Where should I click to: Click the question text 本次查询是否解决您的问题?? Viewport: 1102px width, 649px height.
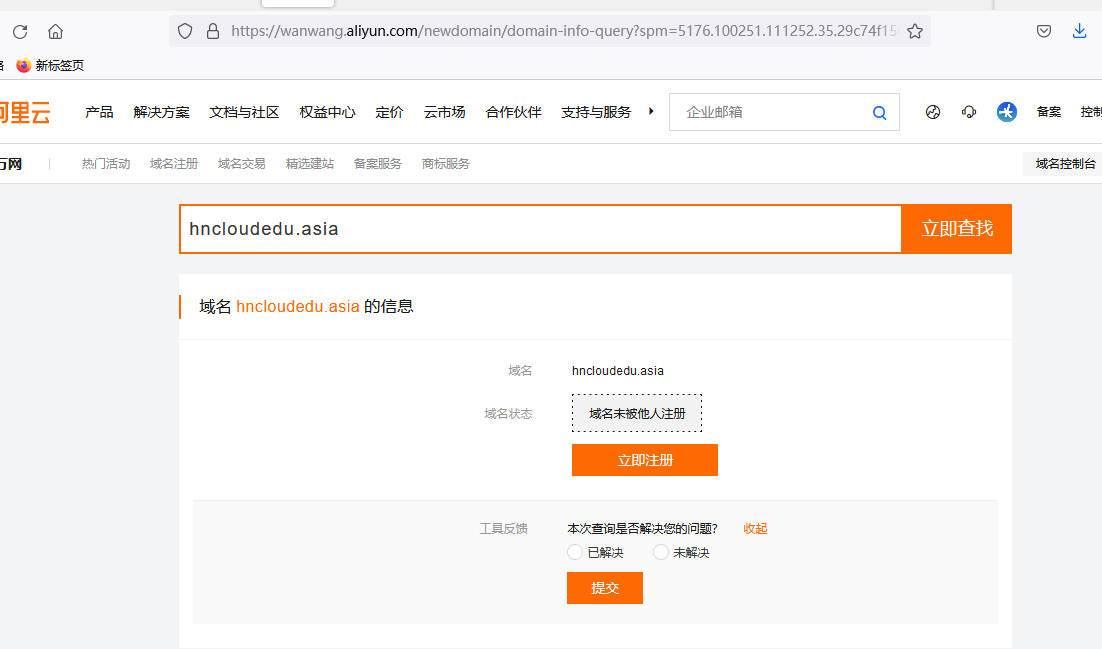point(642,529)
